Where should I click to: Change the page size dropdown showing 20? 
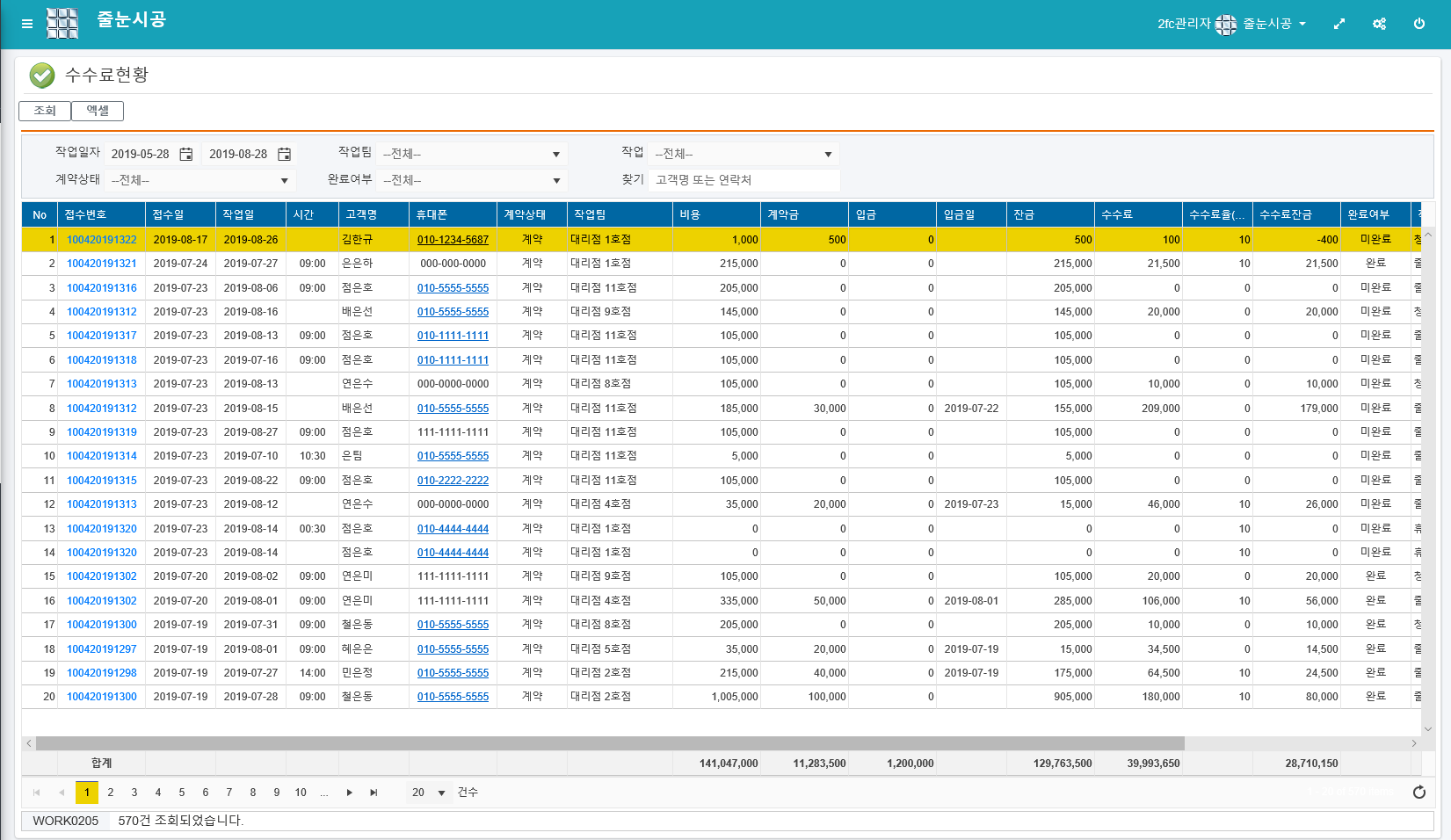point(429,793)
